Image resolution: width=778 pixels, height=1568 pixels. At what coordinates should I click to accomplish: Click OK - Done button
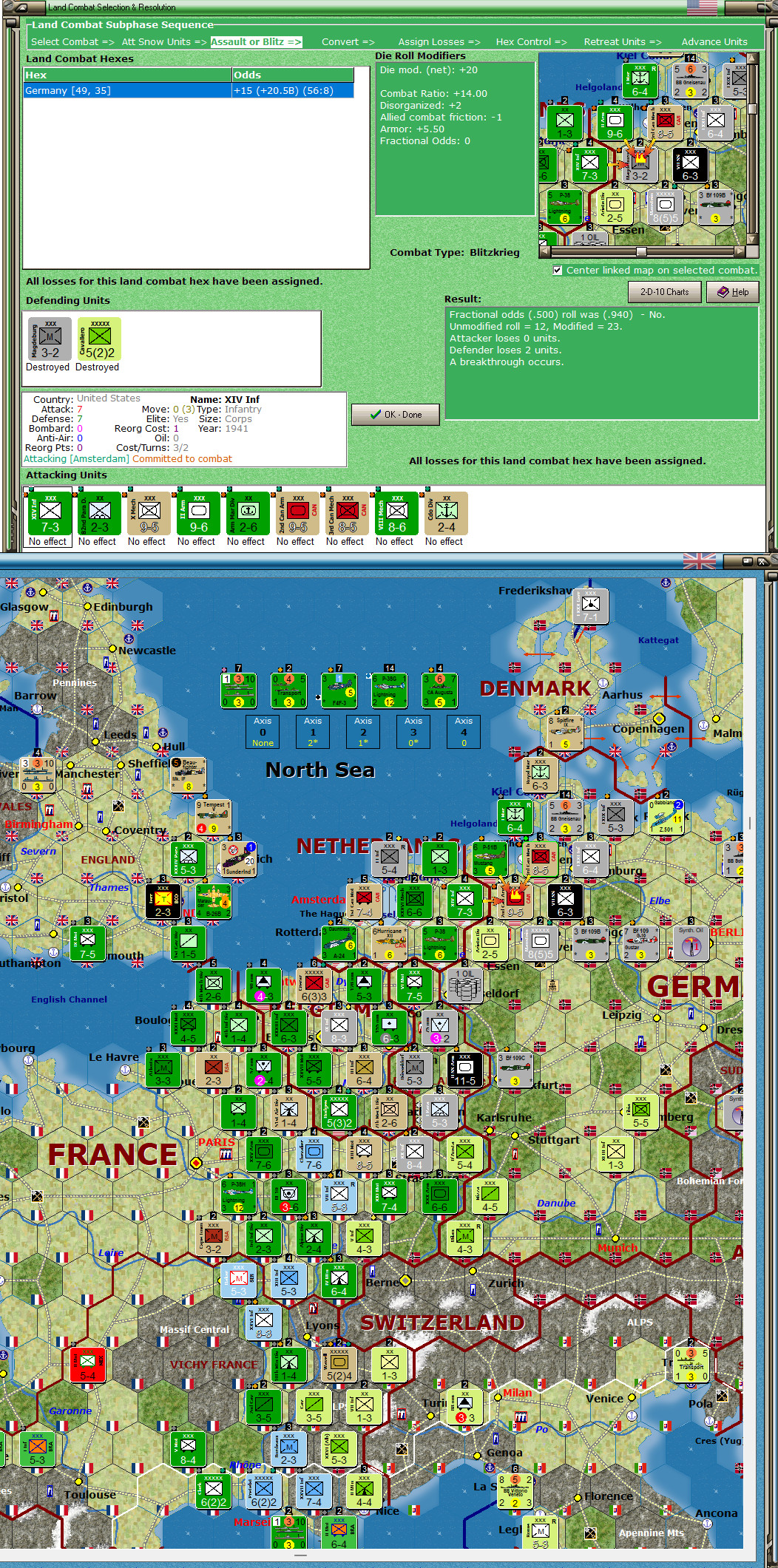click(396, 415)
